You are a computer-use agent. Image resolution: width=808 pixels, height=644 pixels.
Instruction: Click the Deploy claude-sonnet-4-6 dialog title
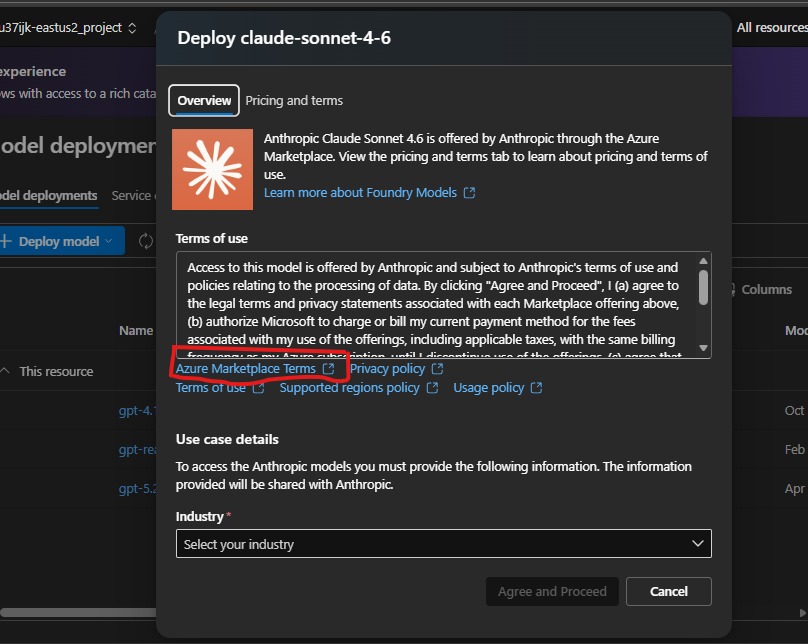point(284,38)
